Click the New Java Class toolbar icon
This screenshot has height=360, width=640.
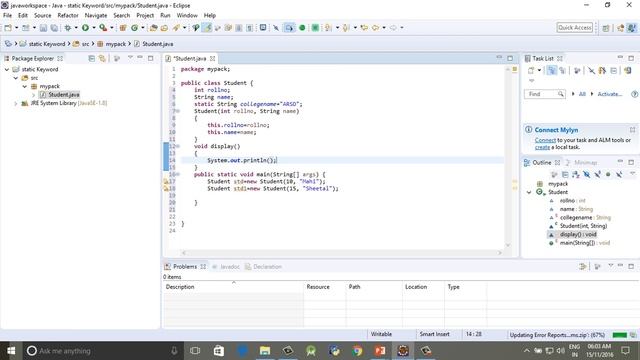point(134,28)
